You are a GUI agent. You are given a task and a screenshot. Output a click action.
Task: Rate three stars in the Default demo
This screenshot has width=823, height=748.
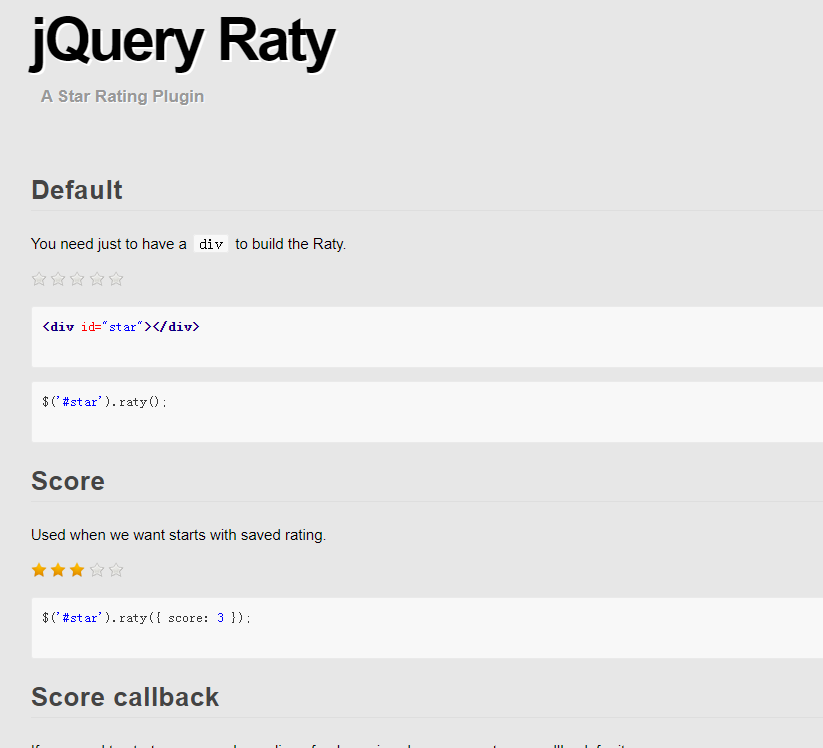77,279
